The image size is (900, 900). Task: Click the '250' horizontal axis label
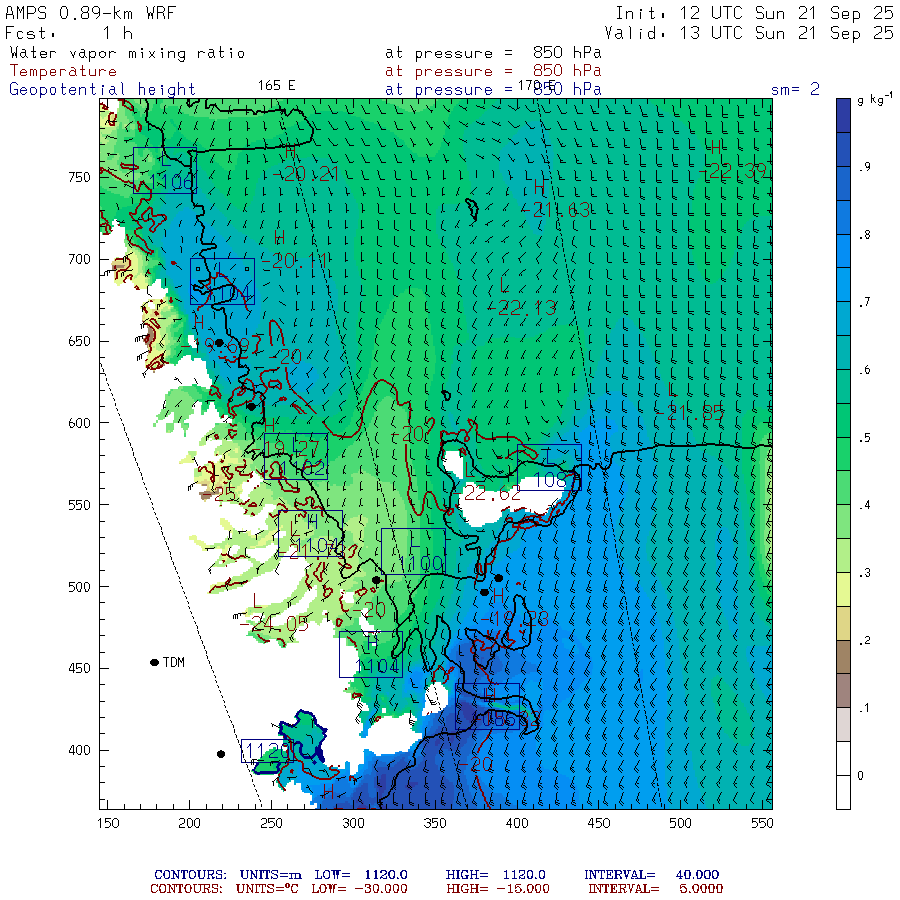(271, 823)
